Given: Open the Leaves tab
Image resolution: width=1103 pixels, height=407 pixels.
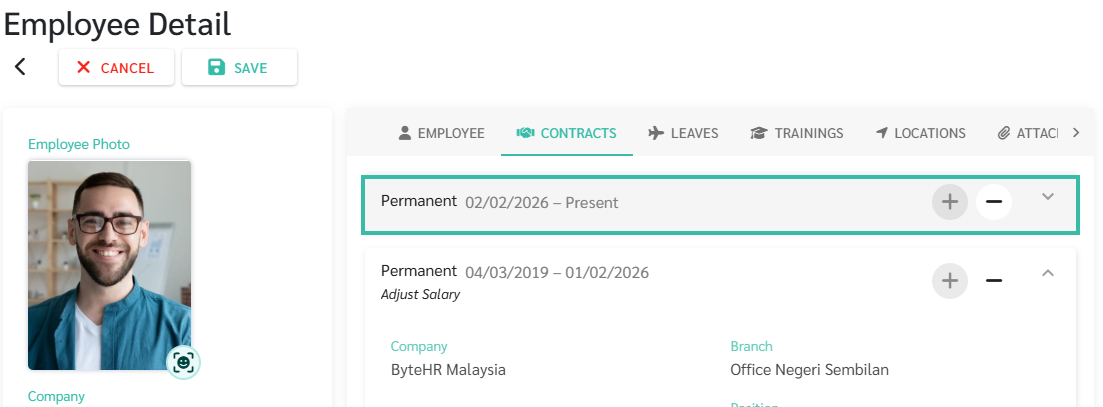Looking at the screenshot, I should pyautogui.click(x=683, y=133).
